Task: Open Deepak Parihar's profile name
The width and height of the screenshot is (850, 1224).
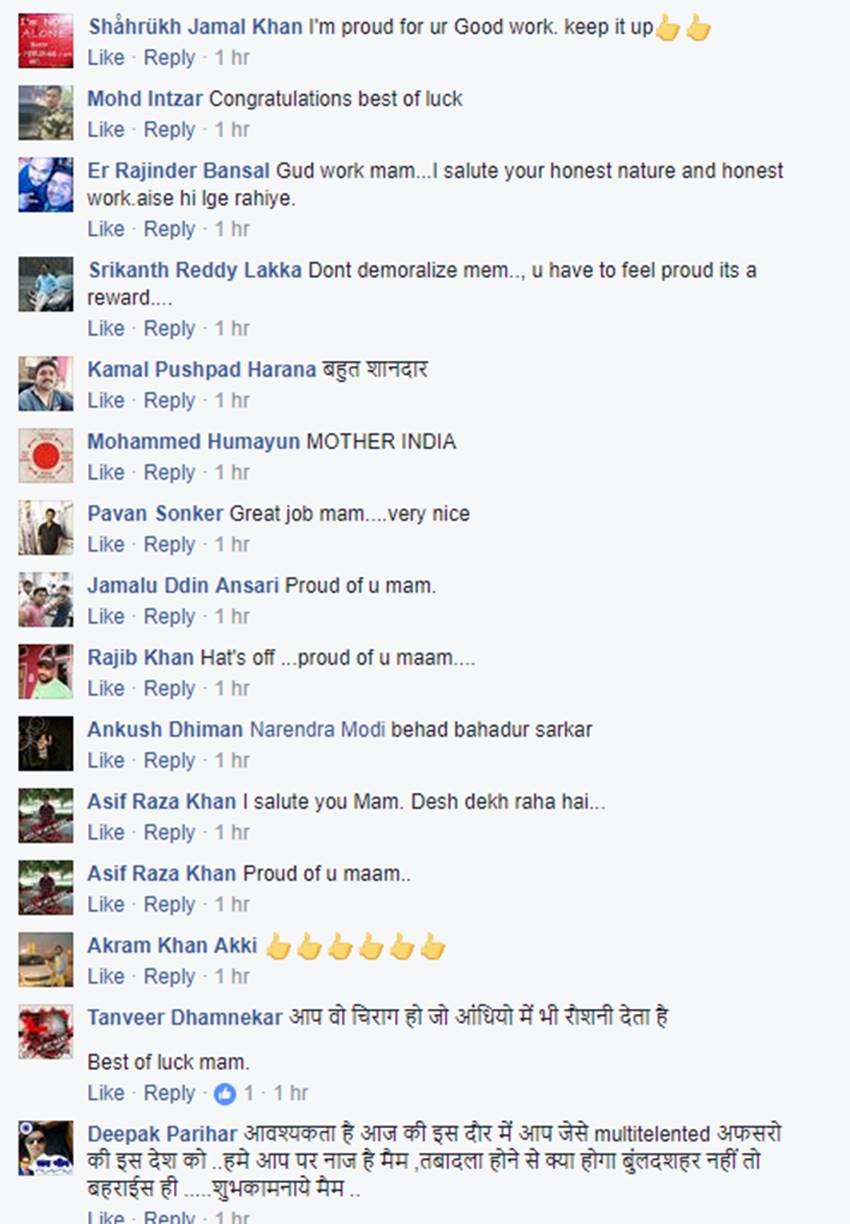Action: pyautogui.click(x=162, y=1134)
